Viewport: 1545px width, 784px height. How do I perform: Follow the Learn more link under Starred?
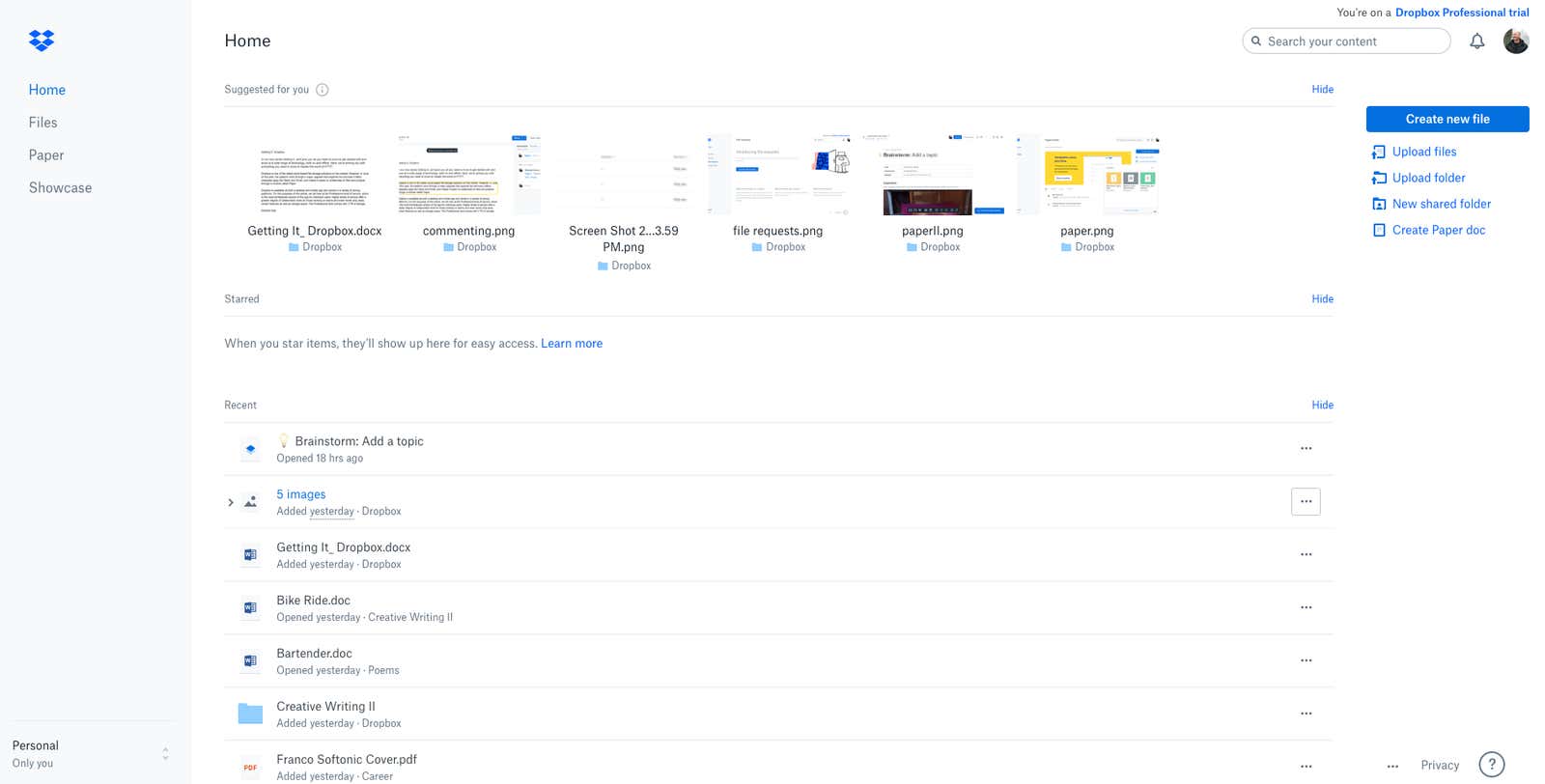(572, 344)
